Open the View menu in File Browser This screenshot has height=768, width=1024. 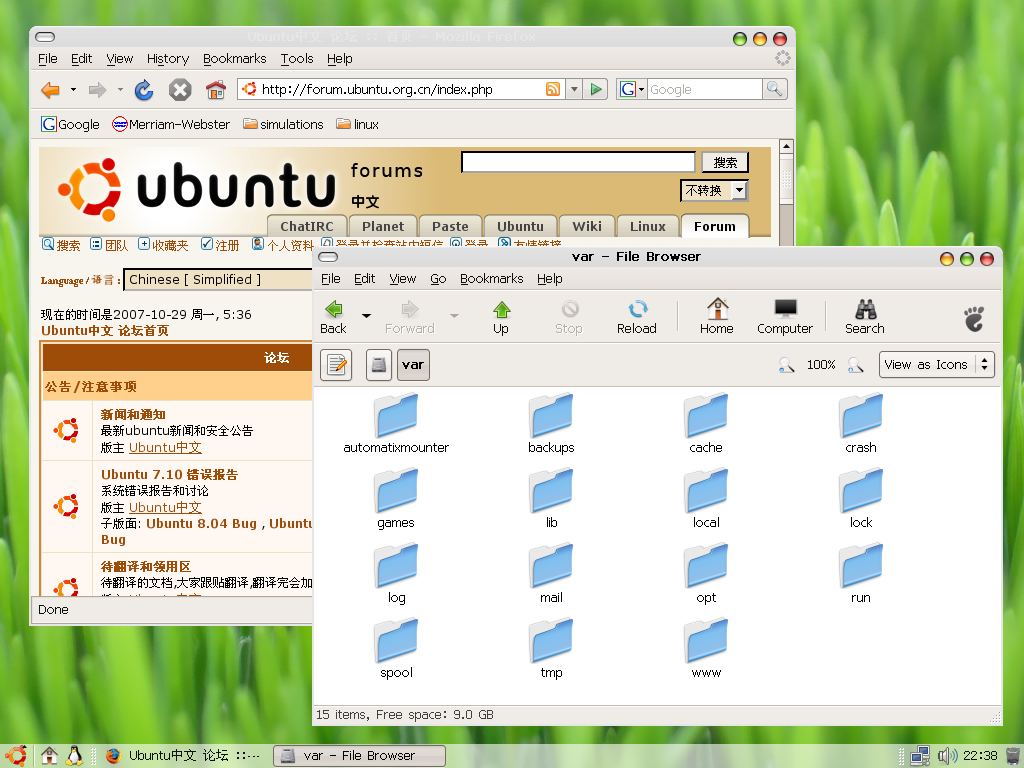point(402,279)
